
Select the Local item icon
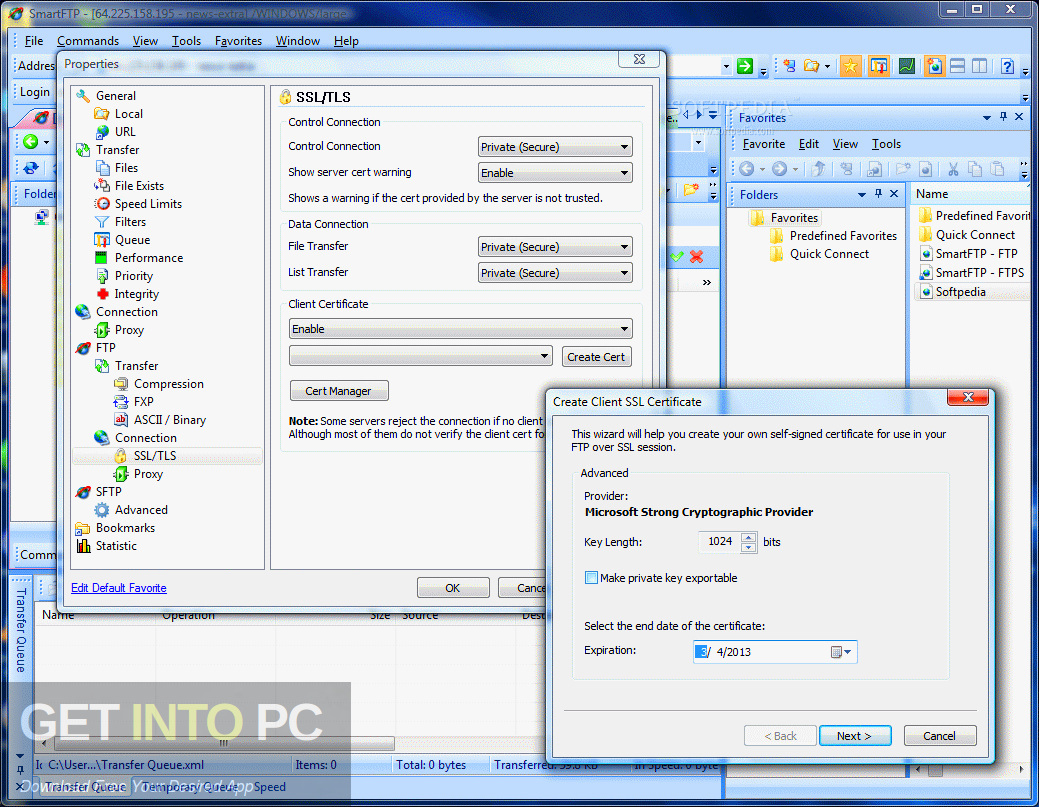coord(102,114)
